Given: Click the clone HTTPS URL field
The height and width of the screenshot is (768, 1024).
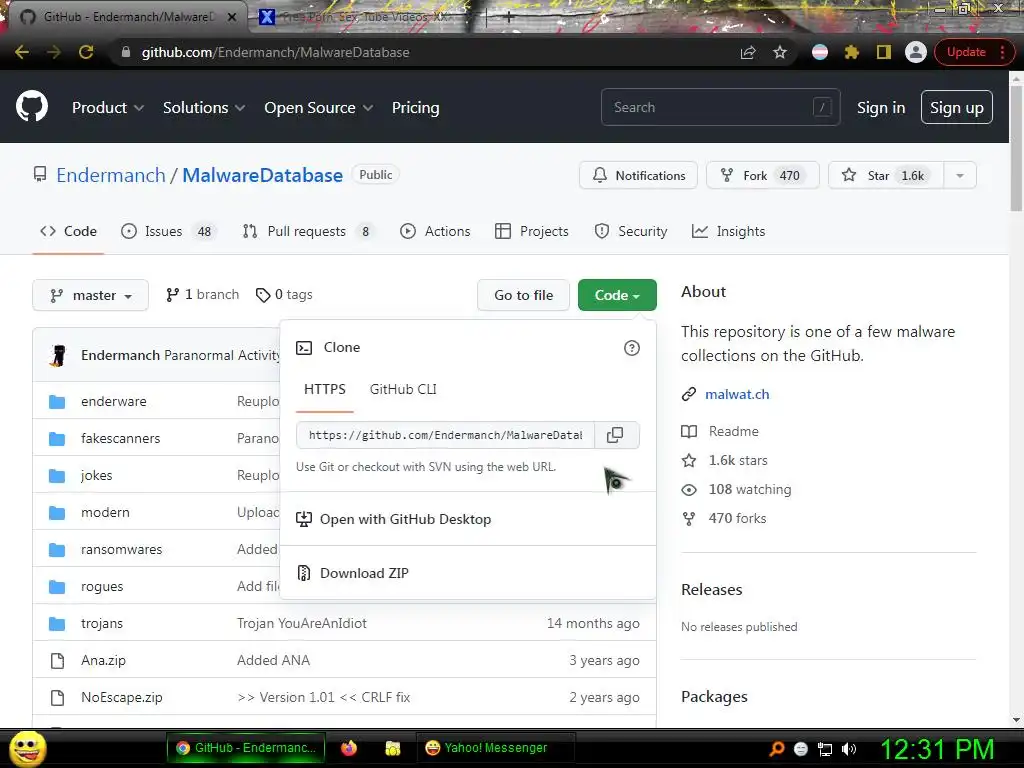Looking at the screenshot, I should (445, 435).
